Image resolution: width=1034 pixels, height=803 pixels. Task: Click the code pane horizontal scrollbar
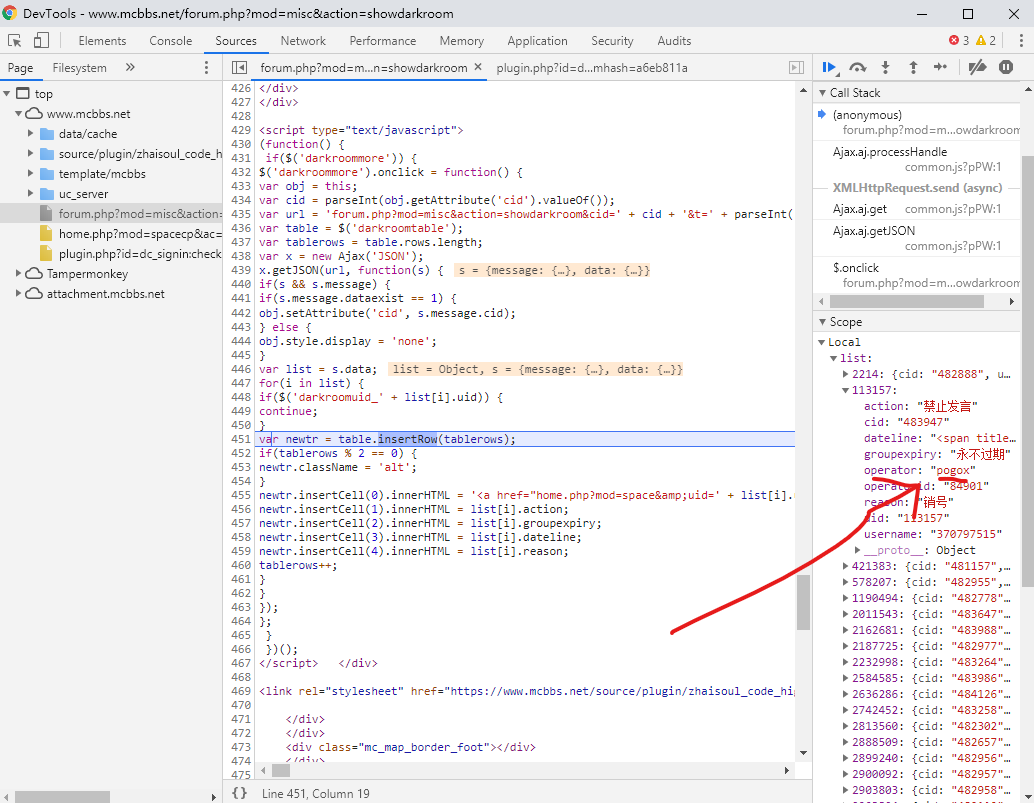(x=281, y=770)
